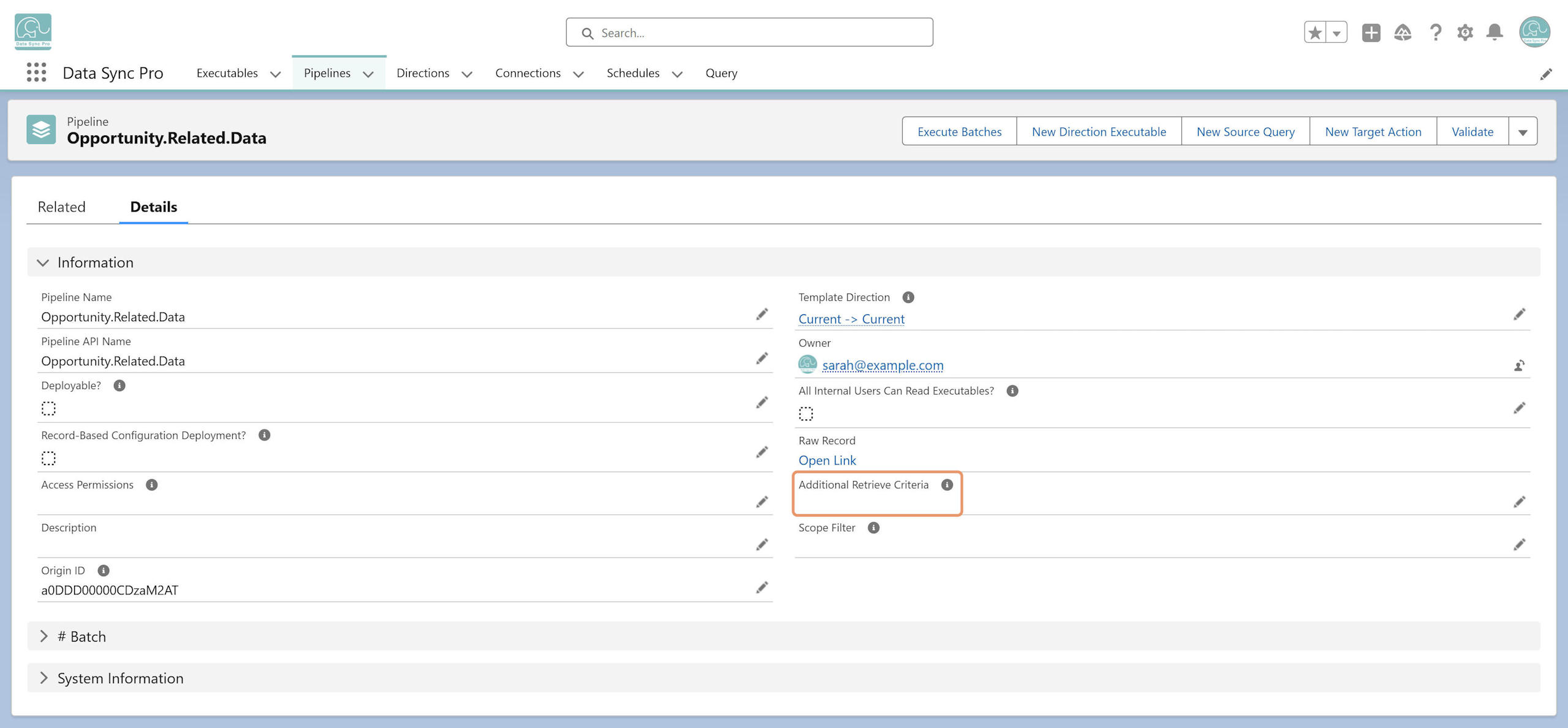Image resolution: width=1568 pixels, height=728 pixels.
Task: Edit Origin ID pencil icon
Action: tap(761, 588)
